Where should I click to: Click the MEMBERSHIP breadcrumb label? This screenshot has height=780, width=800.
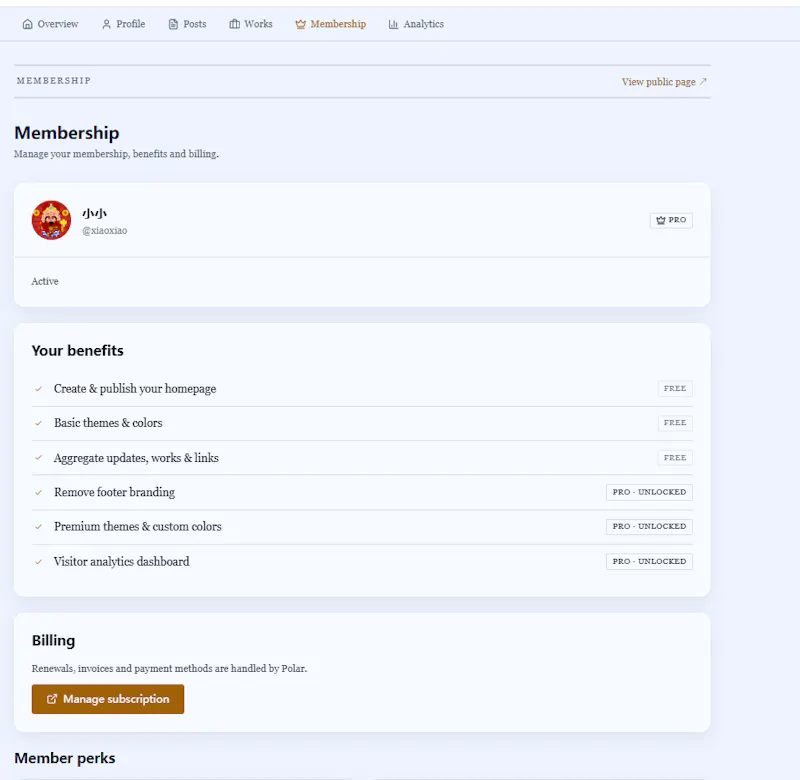click(x=54, y=81)
